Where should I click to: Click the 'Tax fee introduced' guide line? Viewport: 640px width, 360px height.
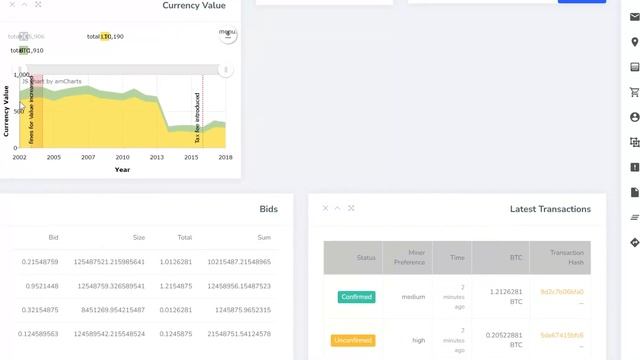tap(202, 111)
